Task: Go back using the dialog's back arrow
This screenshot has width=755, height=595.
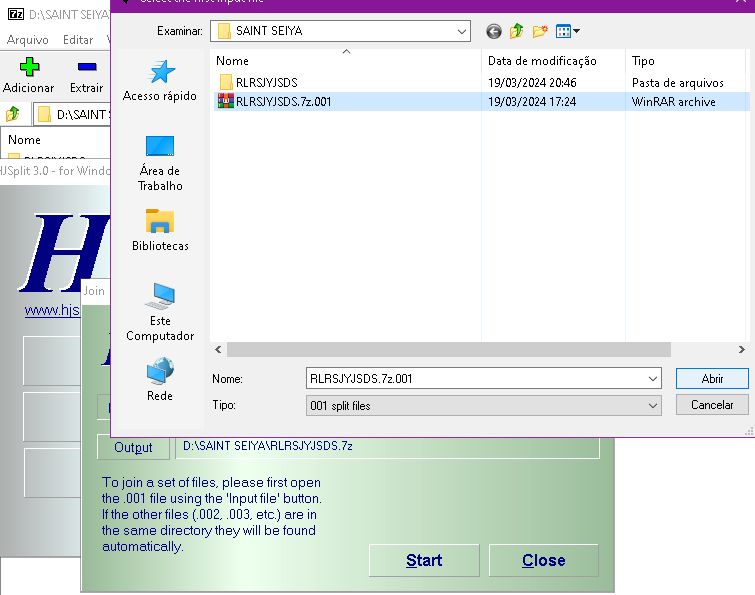Action: (494, 31)
